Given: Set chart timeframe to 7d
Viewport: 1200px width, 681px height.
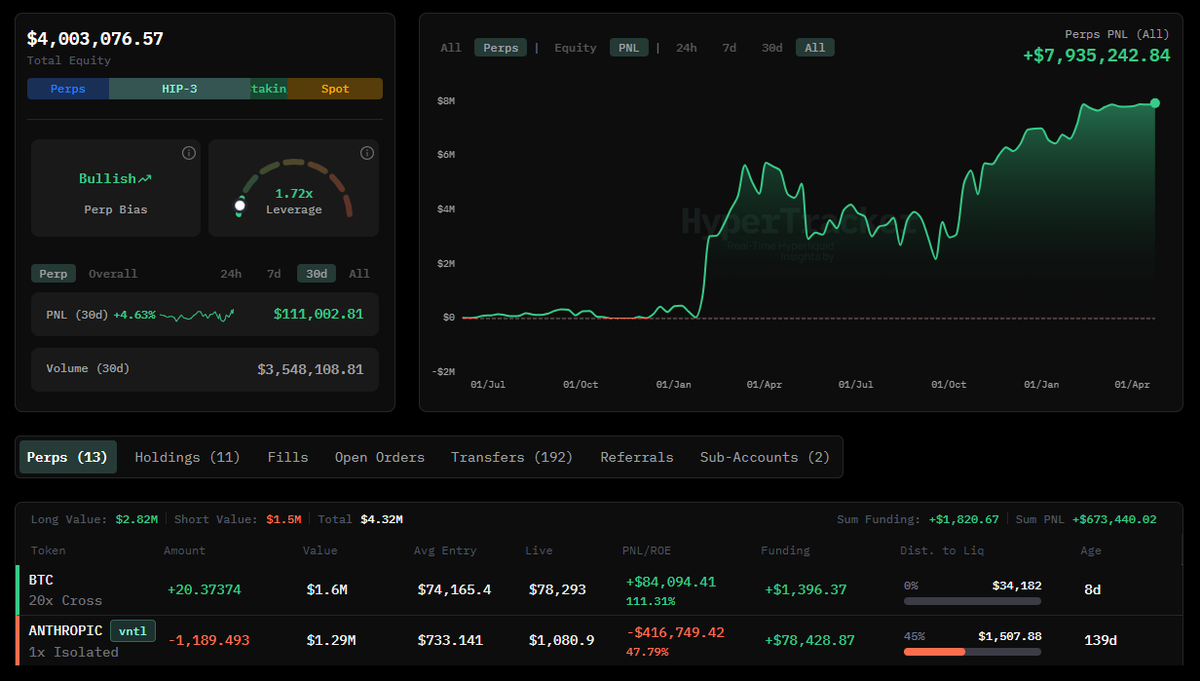Looking at the screenshot, I should (x=730, y=47).
